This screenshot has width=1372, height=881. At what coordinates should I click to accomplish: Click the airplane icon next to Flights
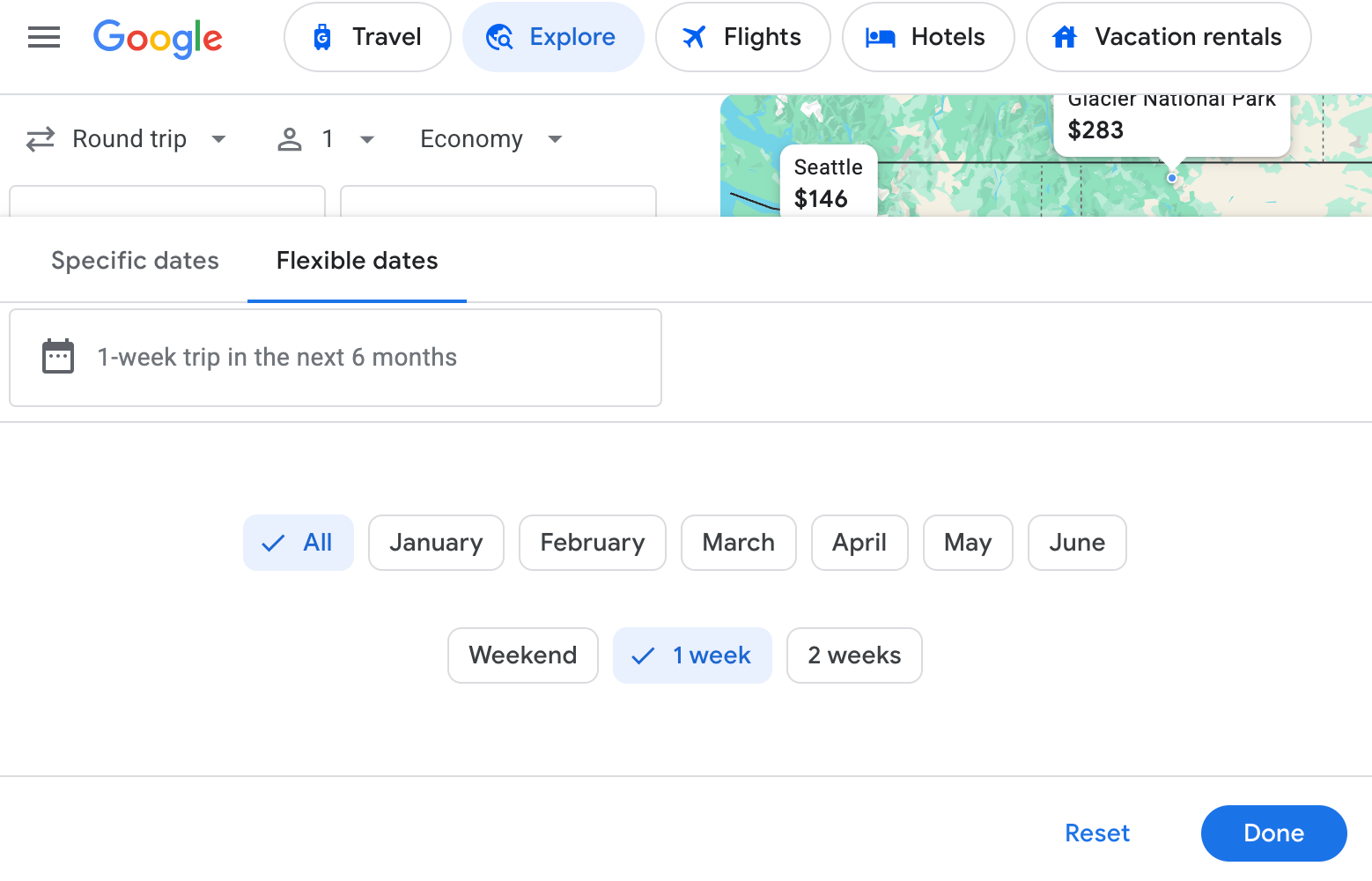point(694,37)
